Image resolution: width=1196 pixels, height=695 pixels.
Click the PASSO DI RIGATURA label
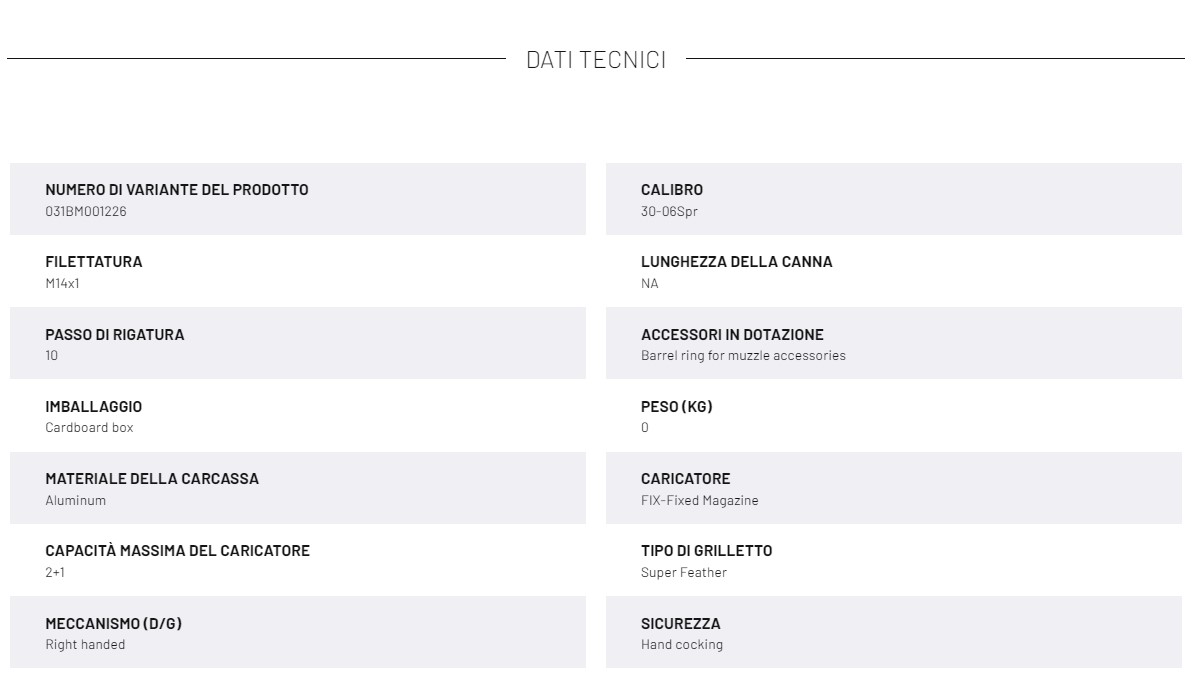114,334
